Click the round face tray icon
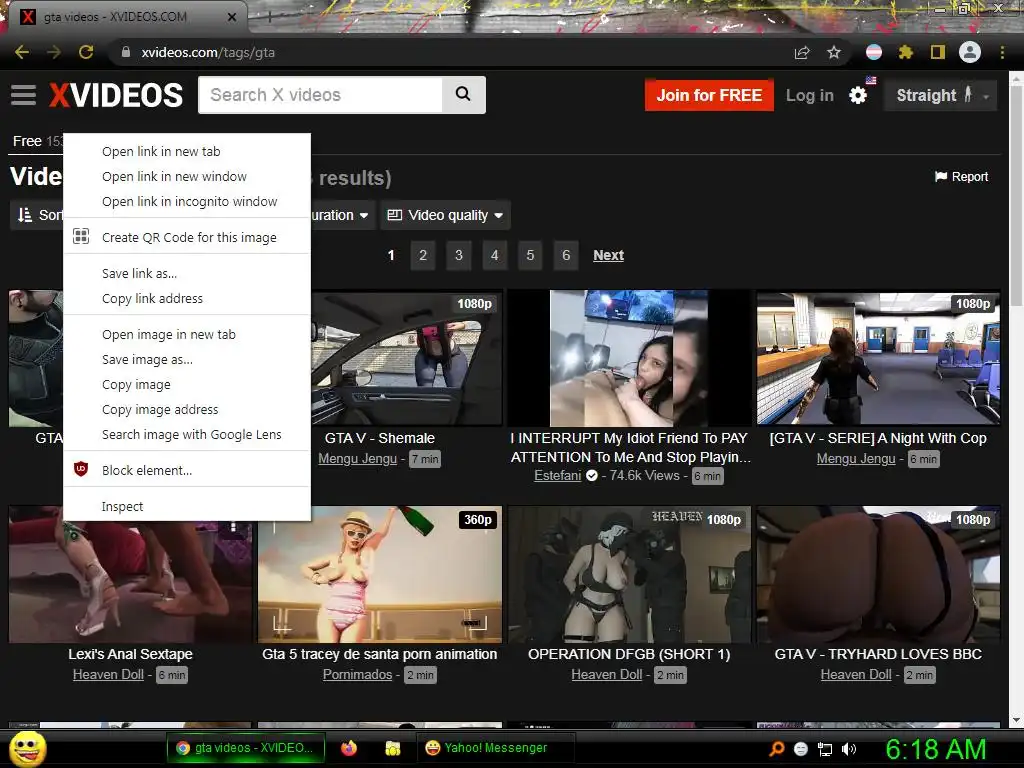Image resolution: width=1024 pixels, height=768 pixels. click(x=801, y=749)
